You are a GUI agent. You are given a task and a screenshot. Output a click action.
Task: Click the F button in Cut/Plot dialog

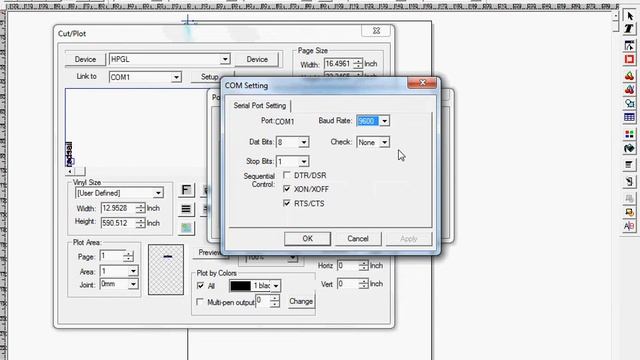[186, 190]
